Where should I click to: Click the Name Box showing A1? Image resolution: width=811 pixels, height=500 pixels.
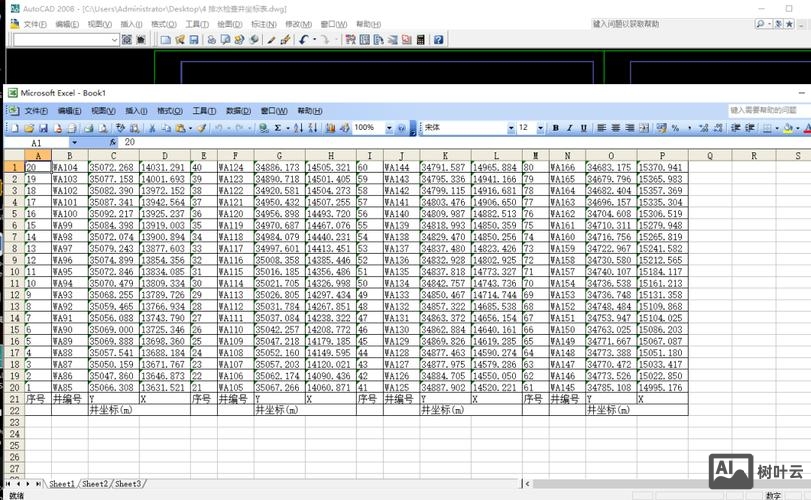pyautogui.click(x=50, y=143)
